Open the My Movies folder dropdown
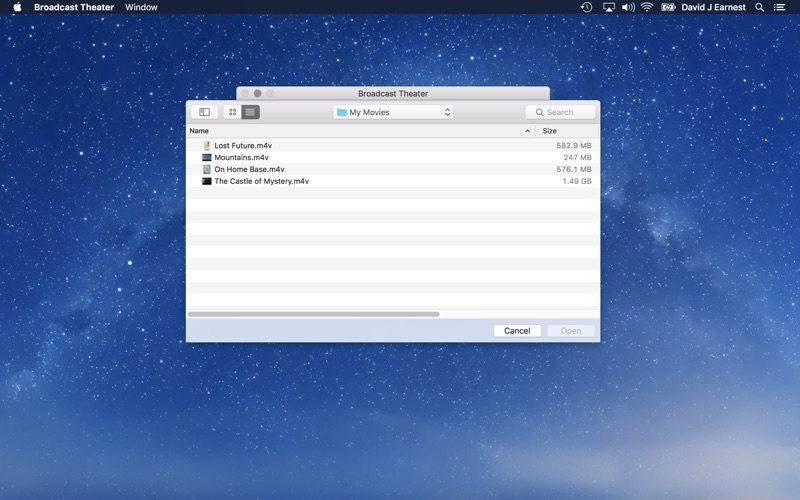800x500 pixels. pos(393,112)
